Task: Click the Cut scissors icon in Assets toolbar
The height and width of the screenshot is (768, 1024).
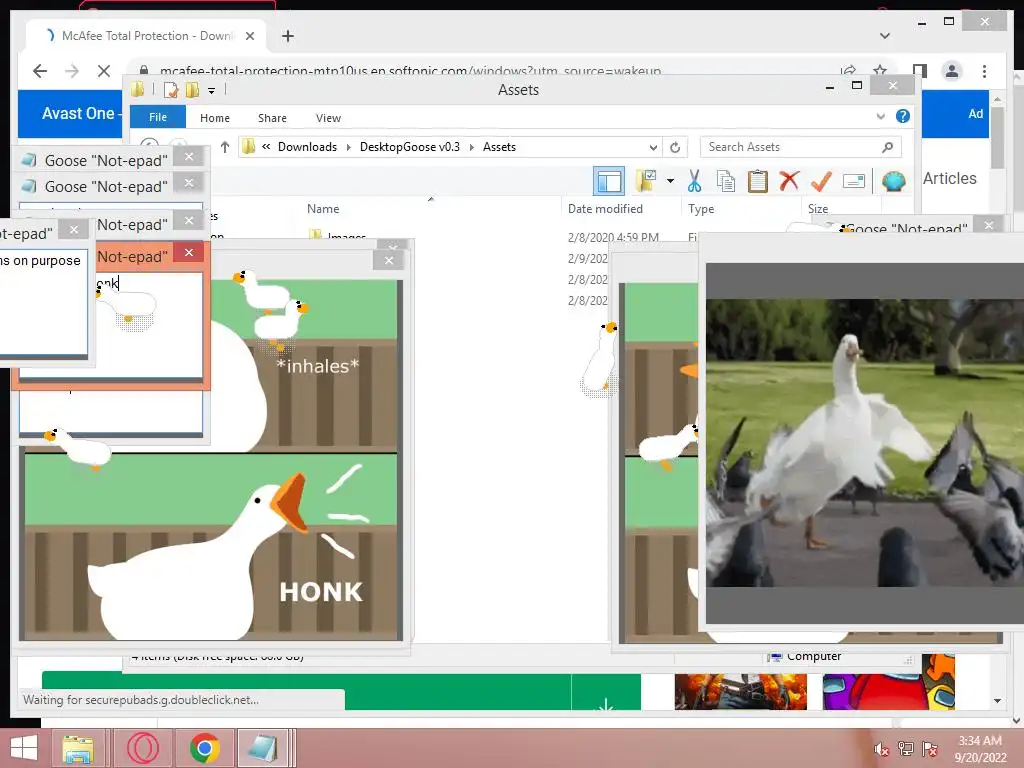Action: 694,181
